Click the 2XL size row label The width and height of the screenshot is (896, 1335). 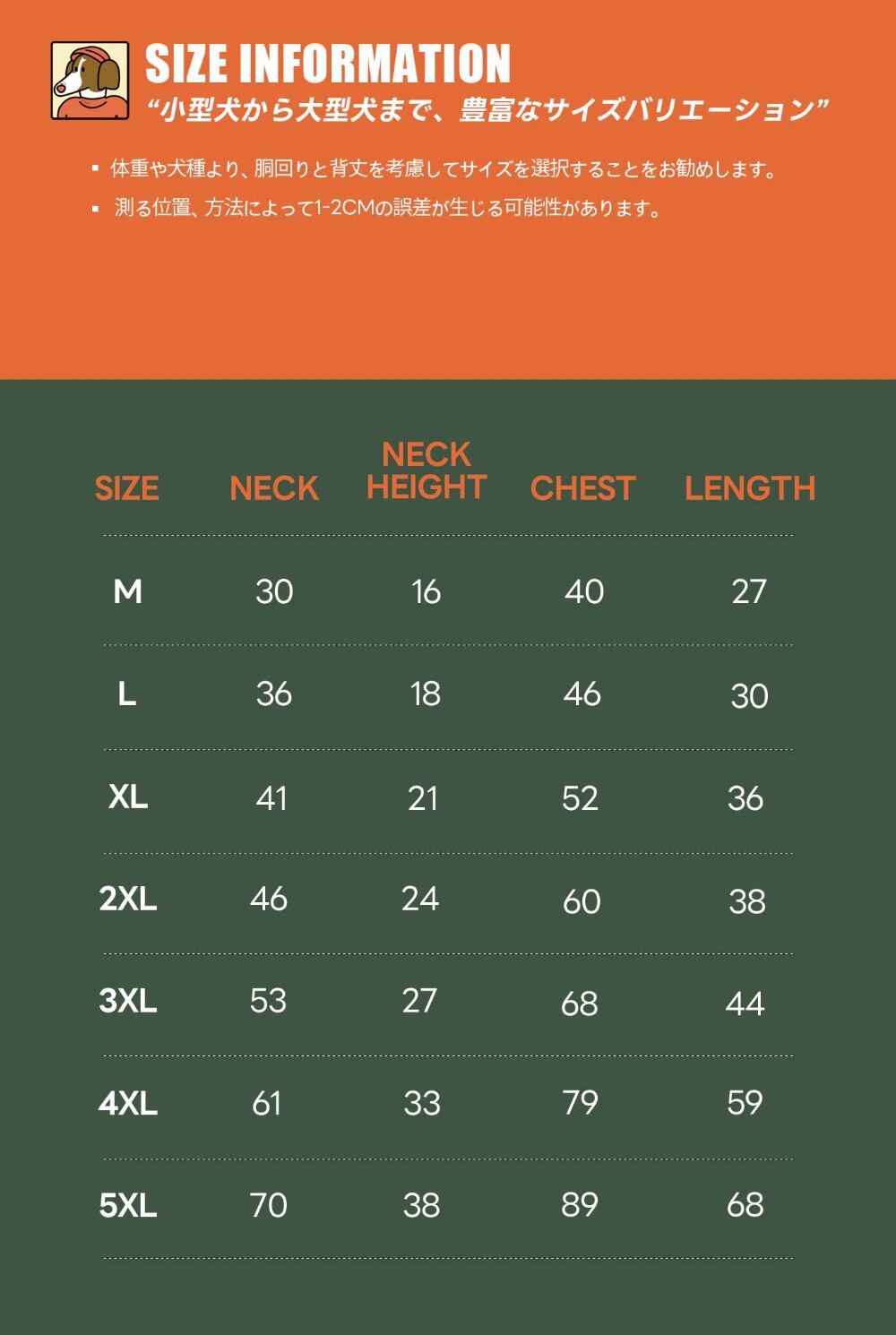pyautogui.click(x=127, y=899)
